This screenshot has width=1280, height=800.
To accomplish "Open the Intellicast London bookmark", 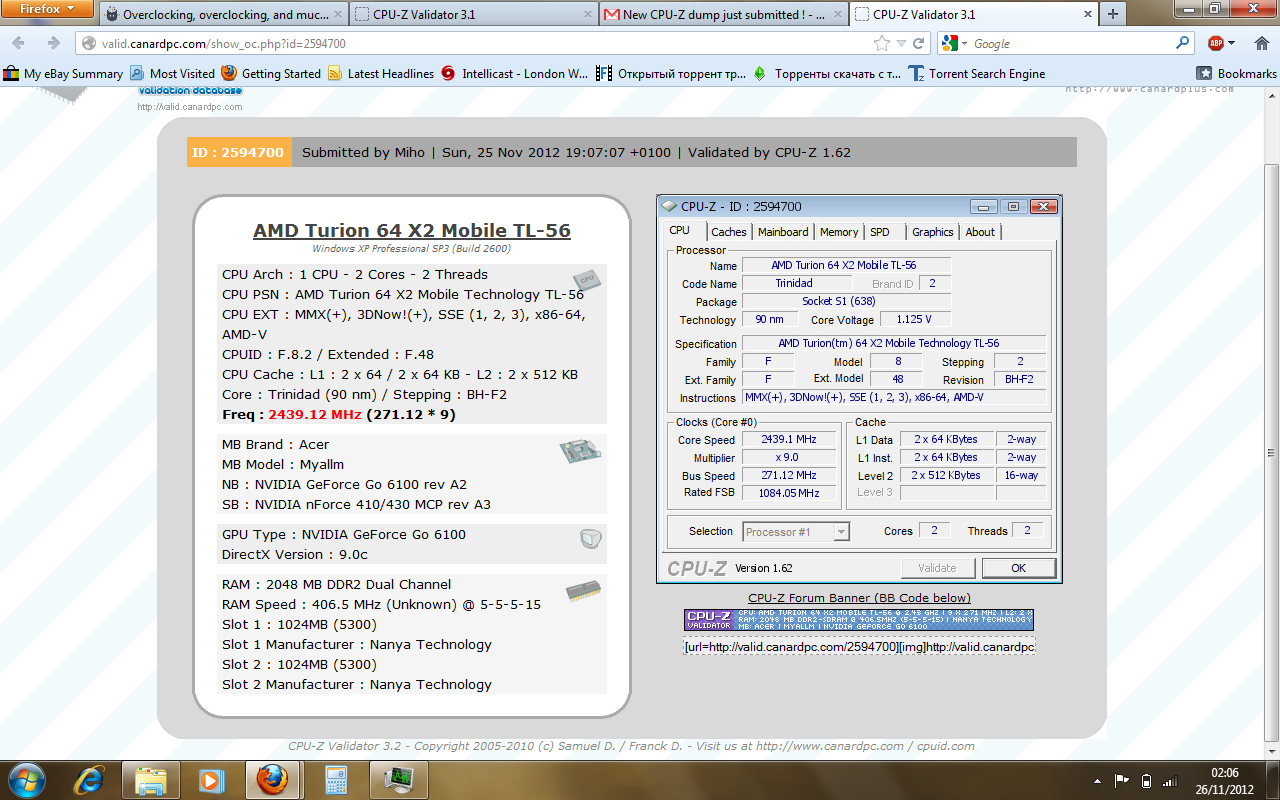I will point(515,73).
